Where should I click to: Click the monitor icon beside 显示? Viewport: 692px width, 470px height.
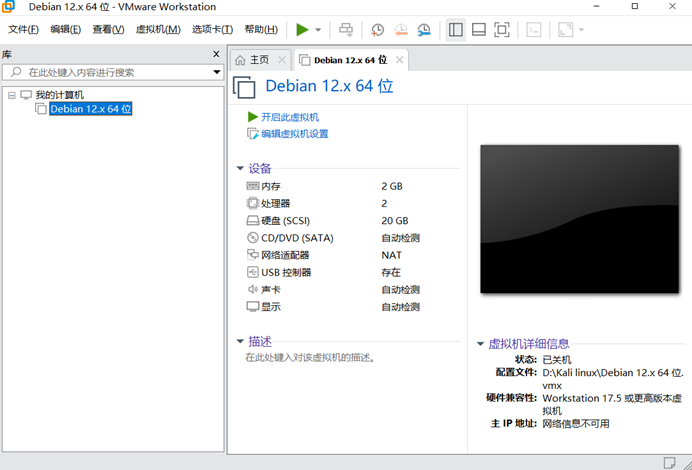252,306
